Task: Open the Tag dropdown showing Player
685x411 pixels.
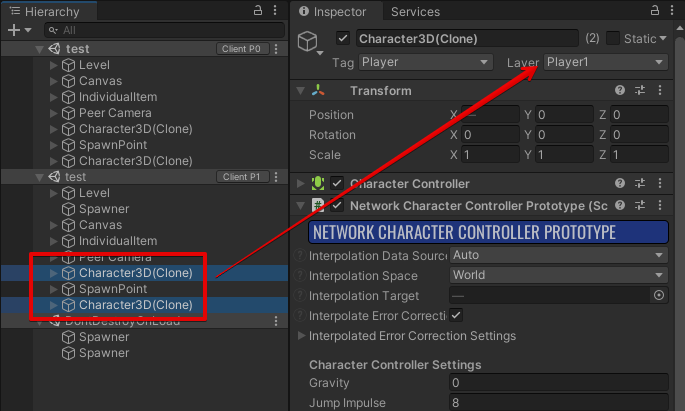Action: coord(426,62)
